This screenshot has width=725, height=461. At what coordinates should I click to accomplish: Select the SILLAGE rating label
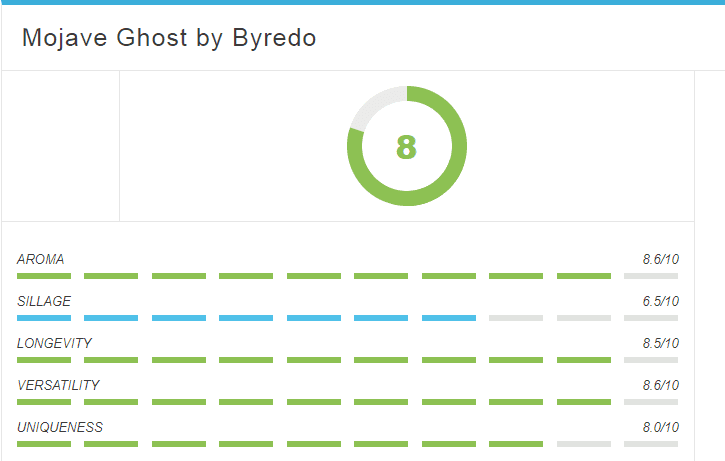point(44,301)
